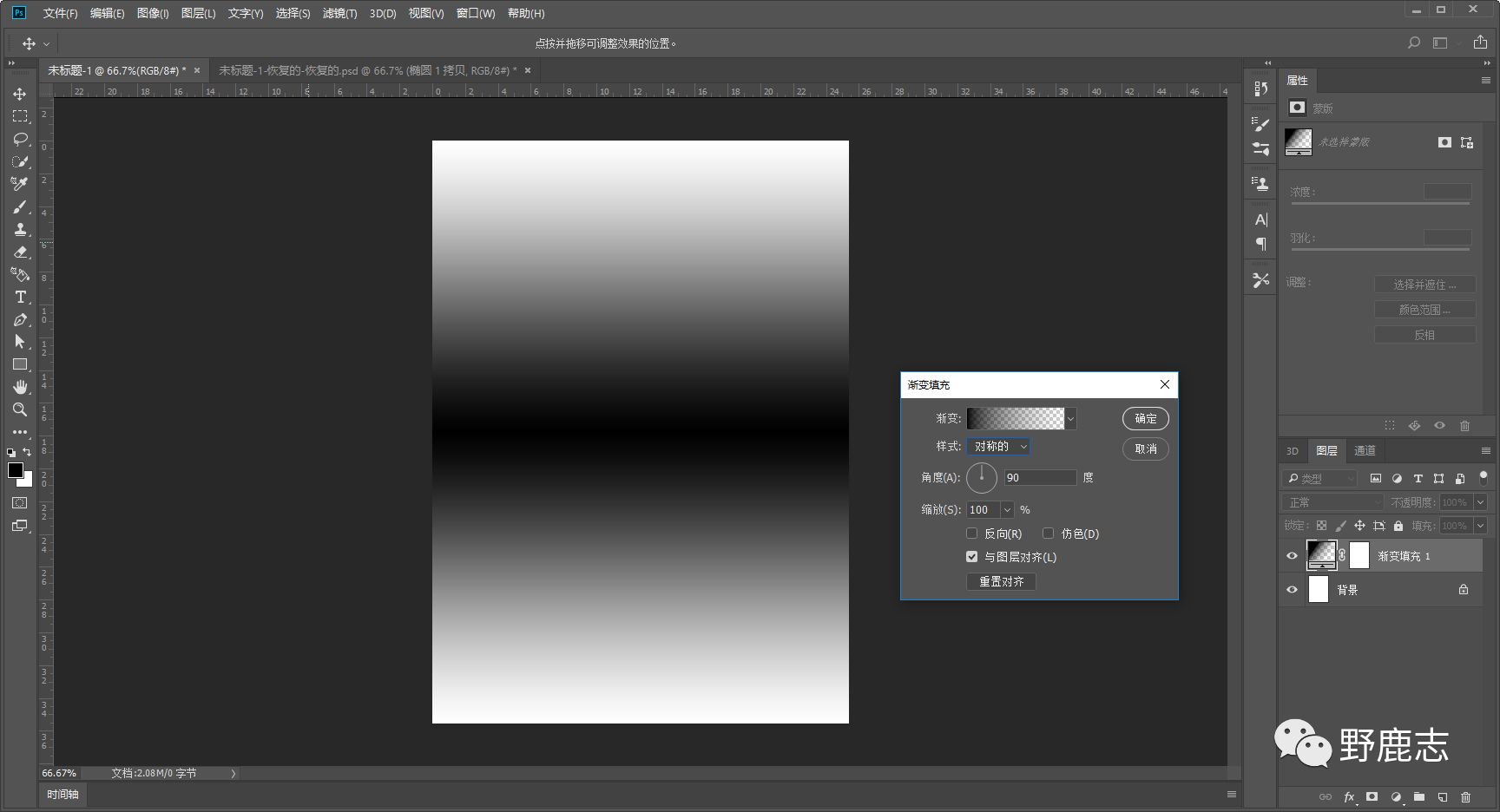Select the Hand tool
This screenshot has width=1500, height=812.
(x=20, y=387)
